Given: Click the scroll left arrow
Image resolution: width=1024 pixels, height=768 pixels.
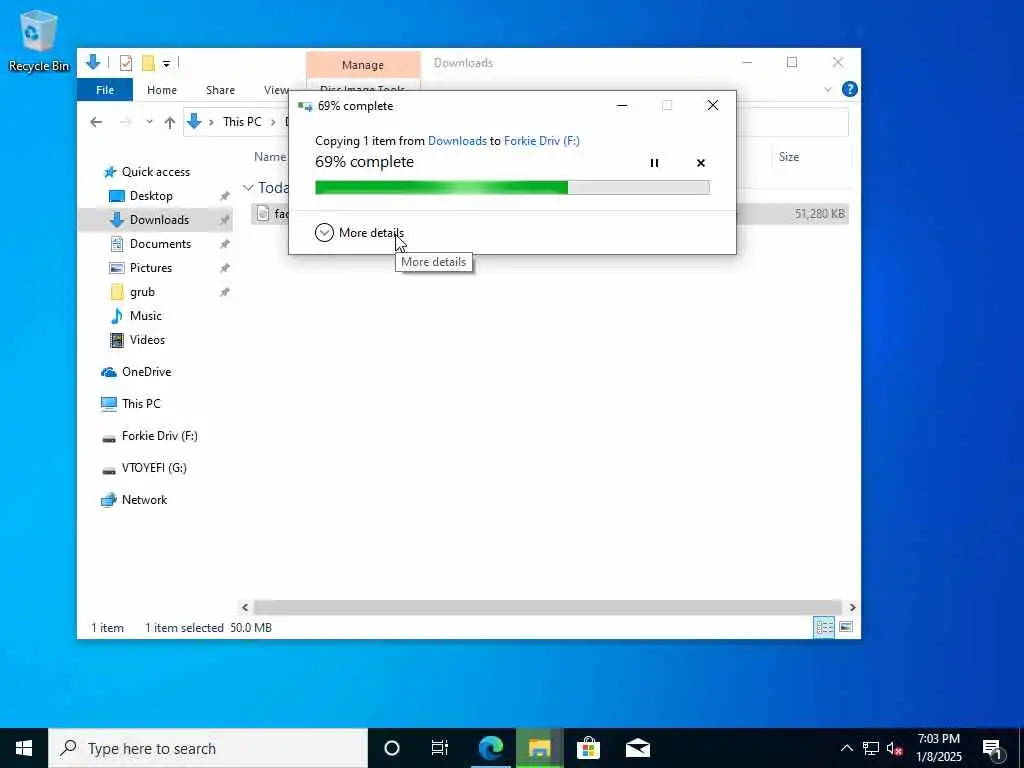Looking at the screenshot, I should pyautogui.click(x=245, y=607).
